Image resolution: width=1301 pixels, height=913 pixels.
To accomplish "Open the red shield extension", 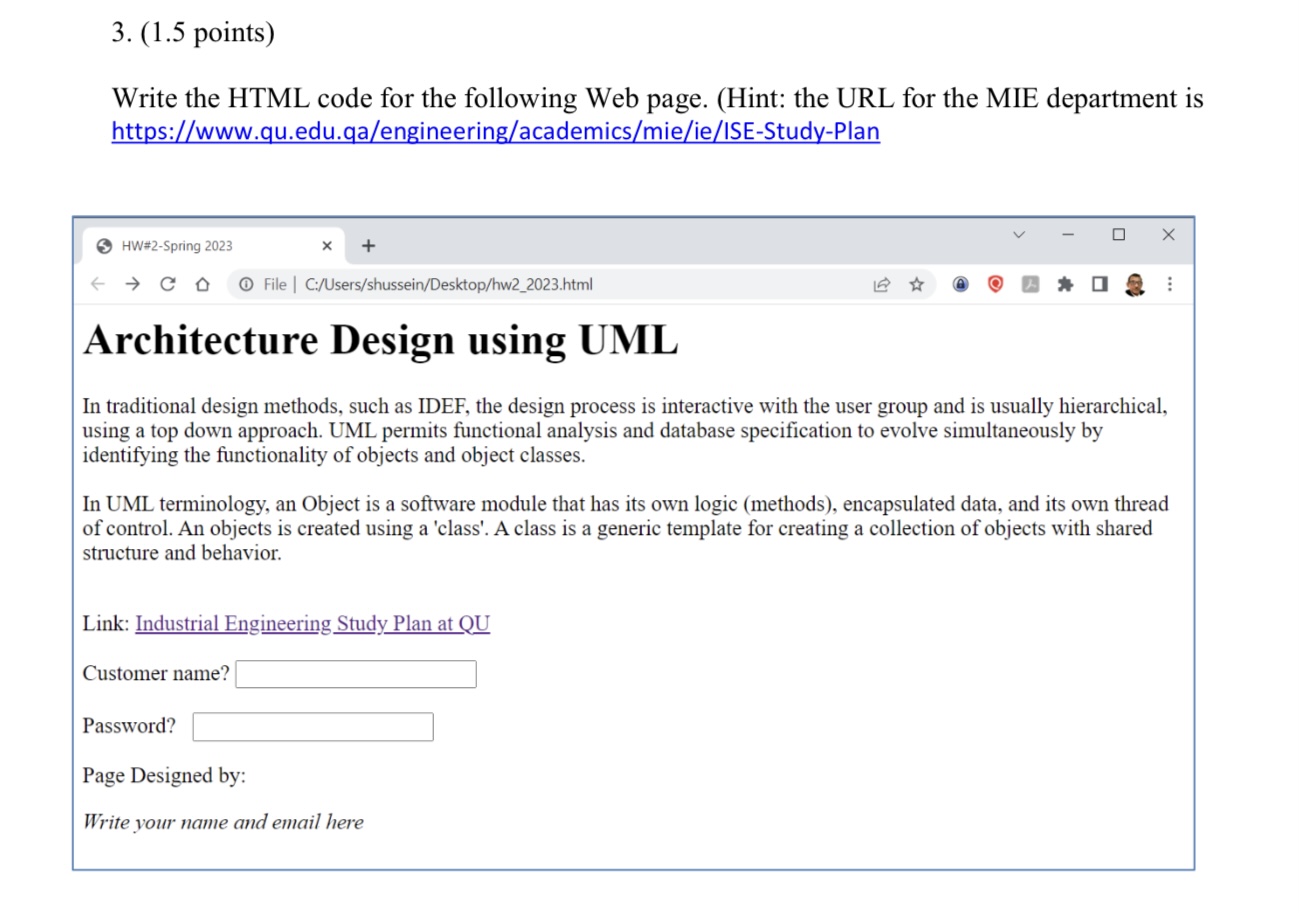I will pyautogui.click(x=995, y=285).
